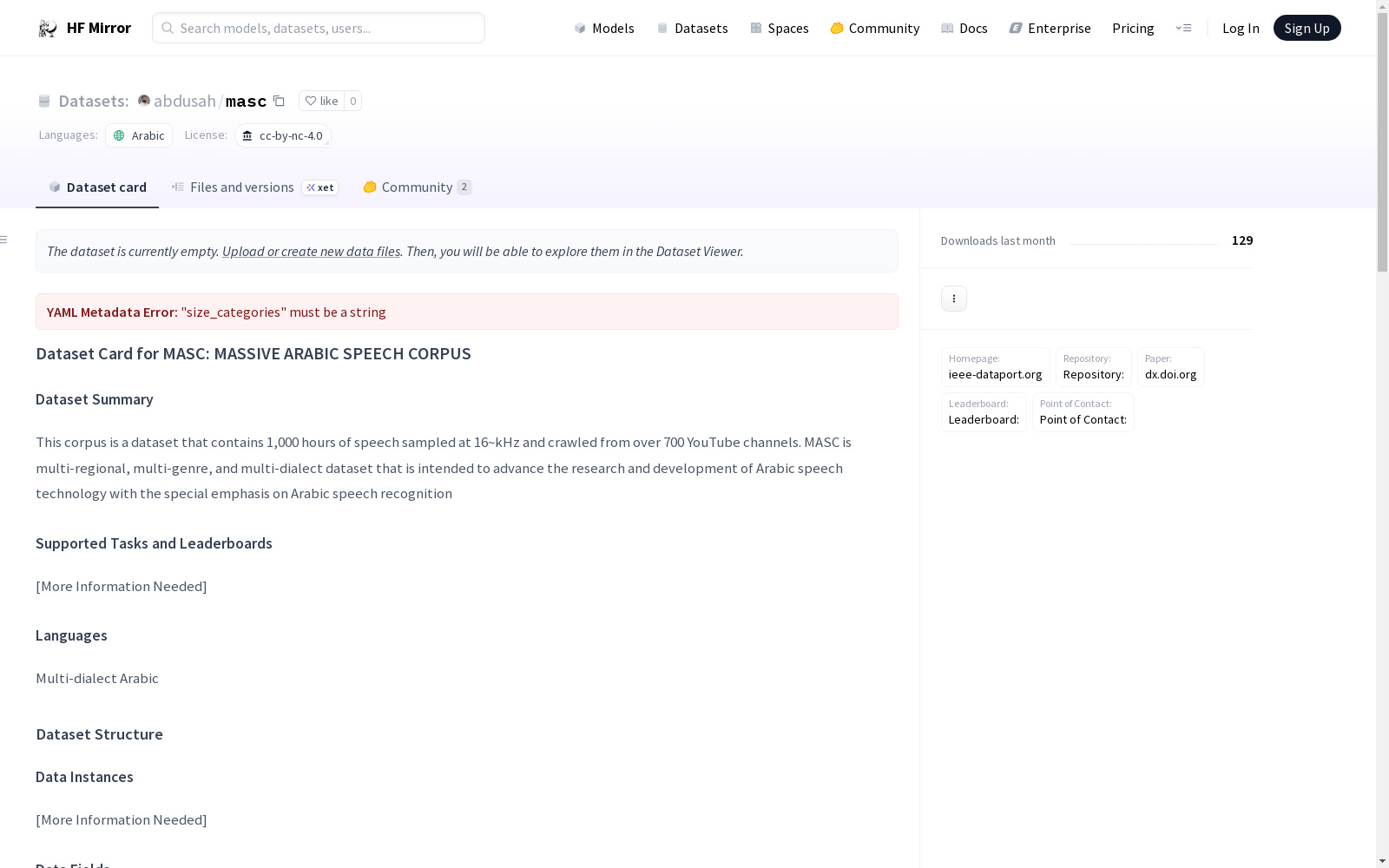Click the YAML Metadata Error message
The width and height of the screenshot is (1389, 868).
click(467, 312)
